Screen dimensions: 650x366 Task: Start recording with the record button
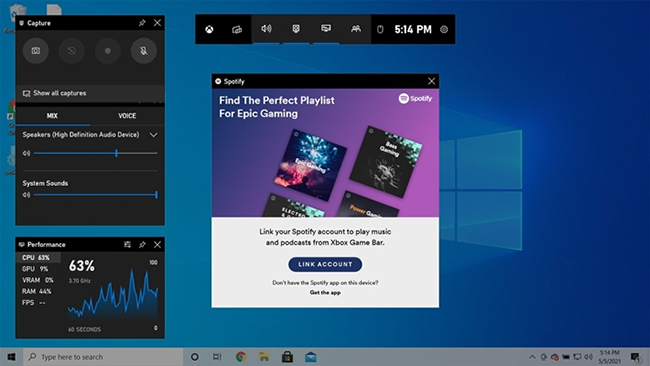pos(108,51)
